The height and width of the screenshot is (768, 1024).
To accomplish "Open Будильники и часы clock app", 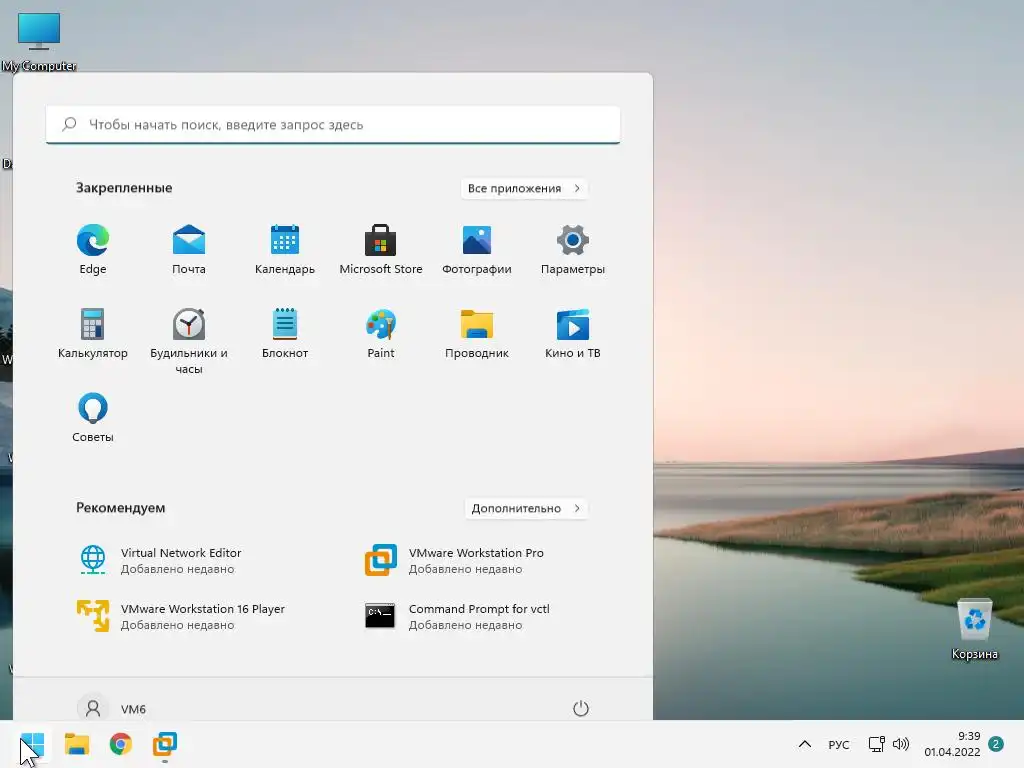I will pos(189,341).
